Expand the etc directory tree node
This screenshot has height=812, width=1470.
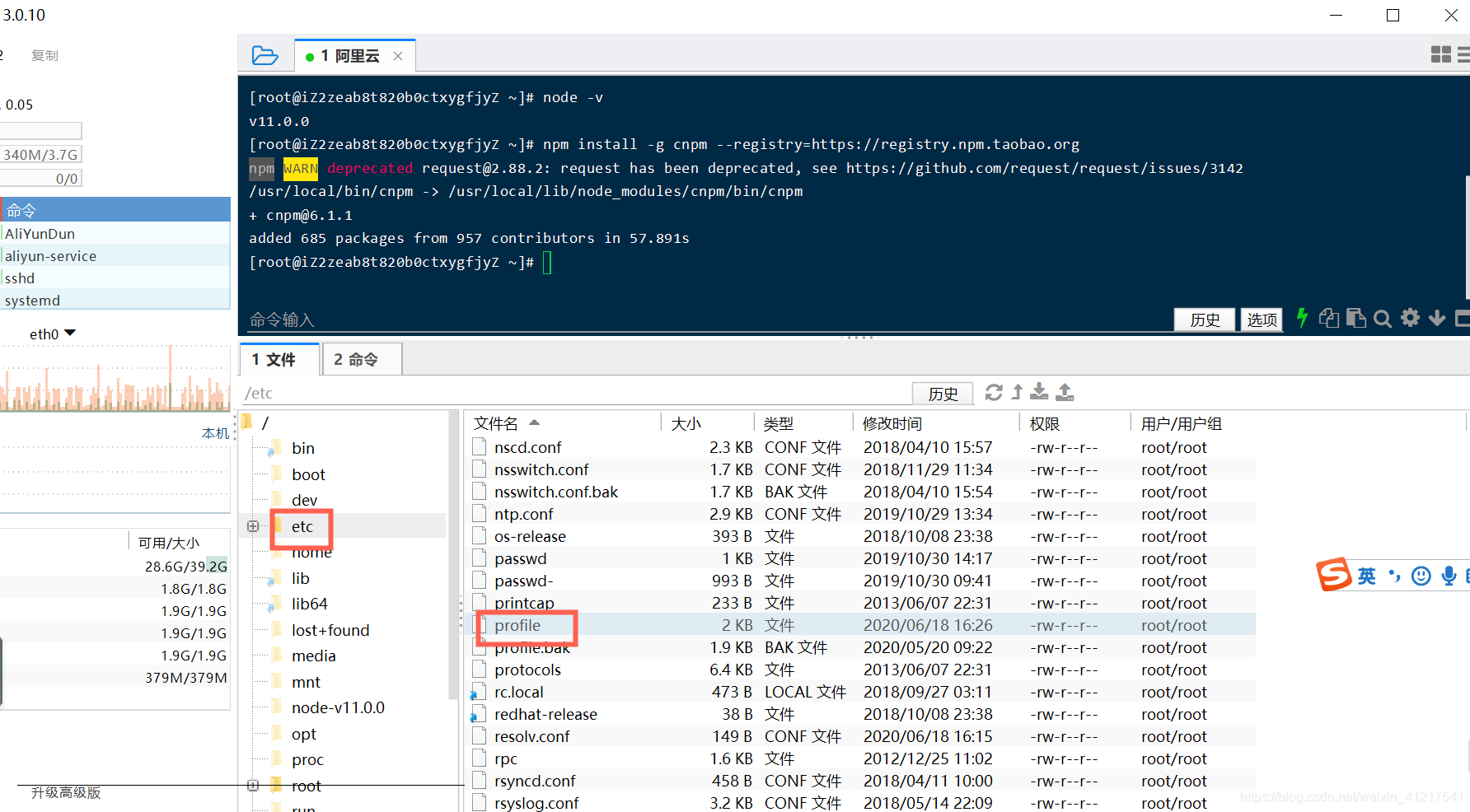[x=253, y=525]
